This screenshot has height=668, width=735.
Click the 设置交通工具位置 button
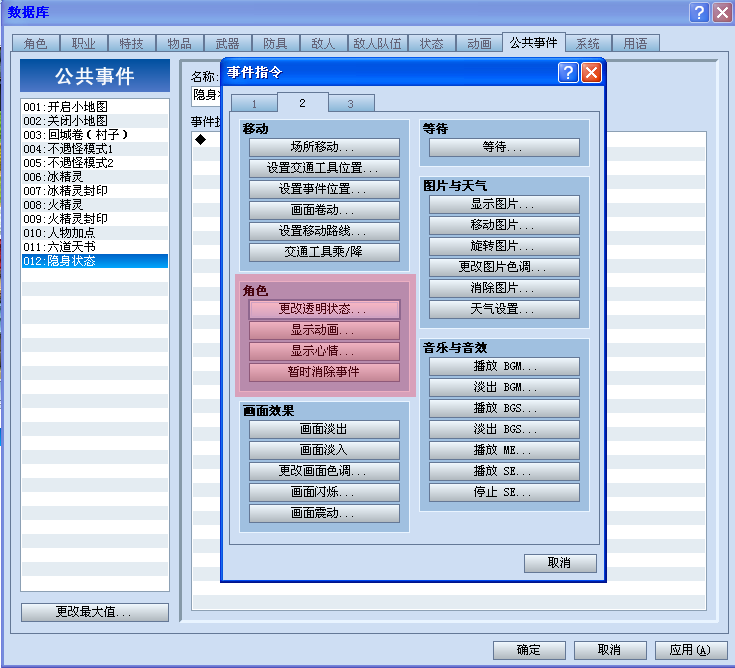[324, 168]
